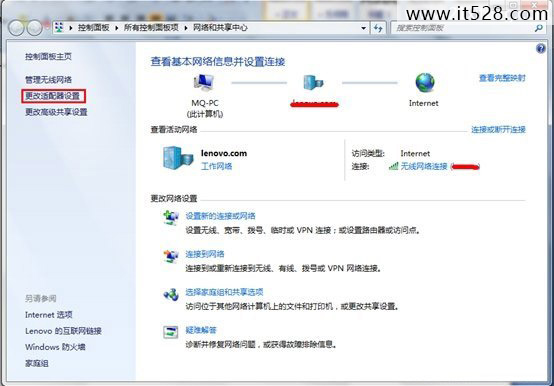Click the 控制面板 breadcrumb segment
This screenshot has height=386, width=554.
point(94,28)
